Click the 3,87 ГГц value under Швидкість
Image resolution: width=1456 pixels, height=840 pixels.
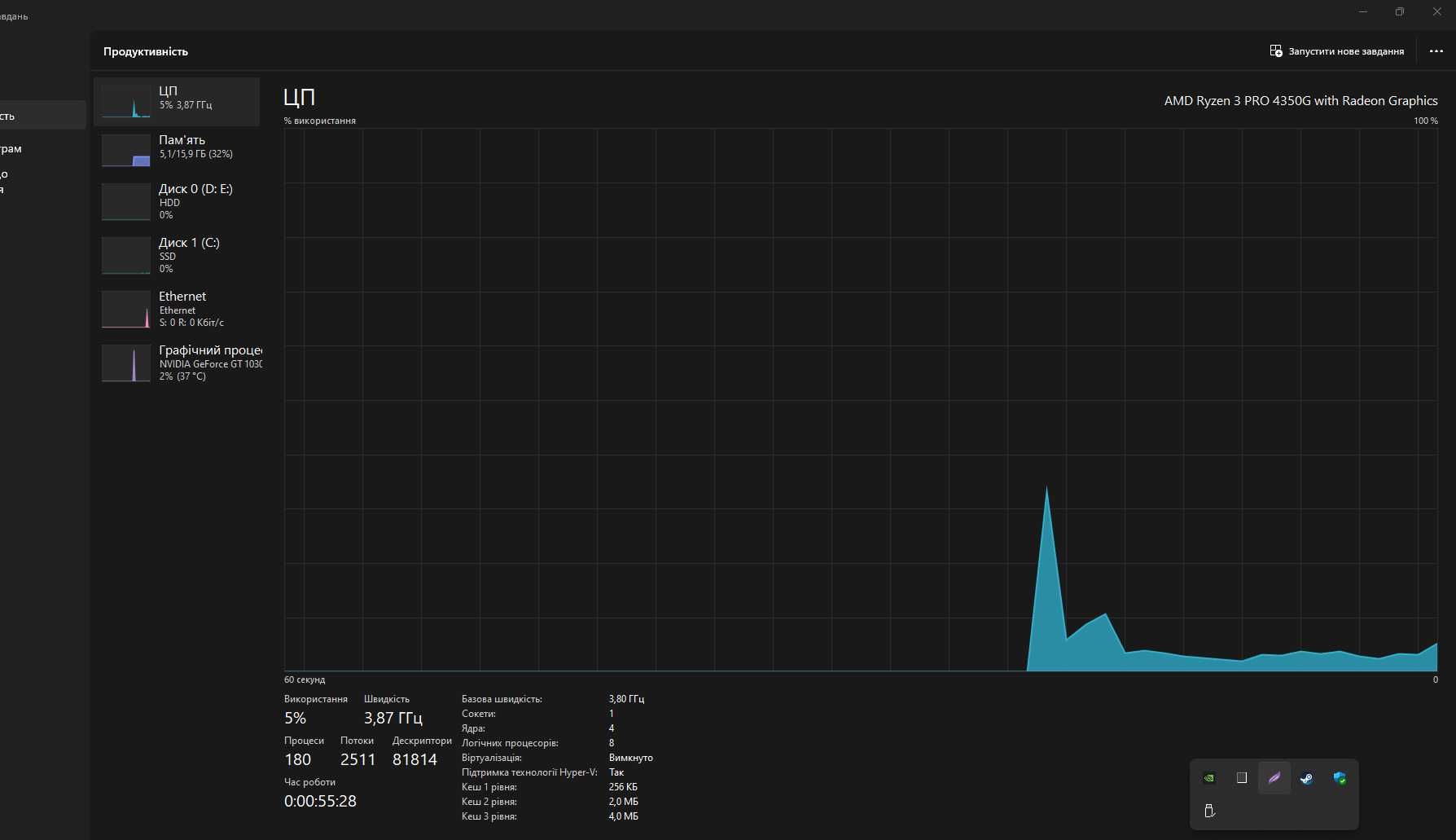click(x=393, y=718)
